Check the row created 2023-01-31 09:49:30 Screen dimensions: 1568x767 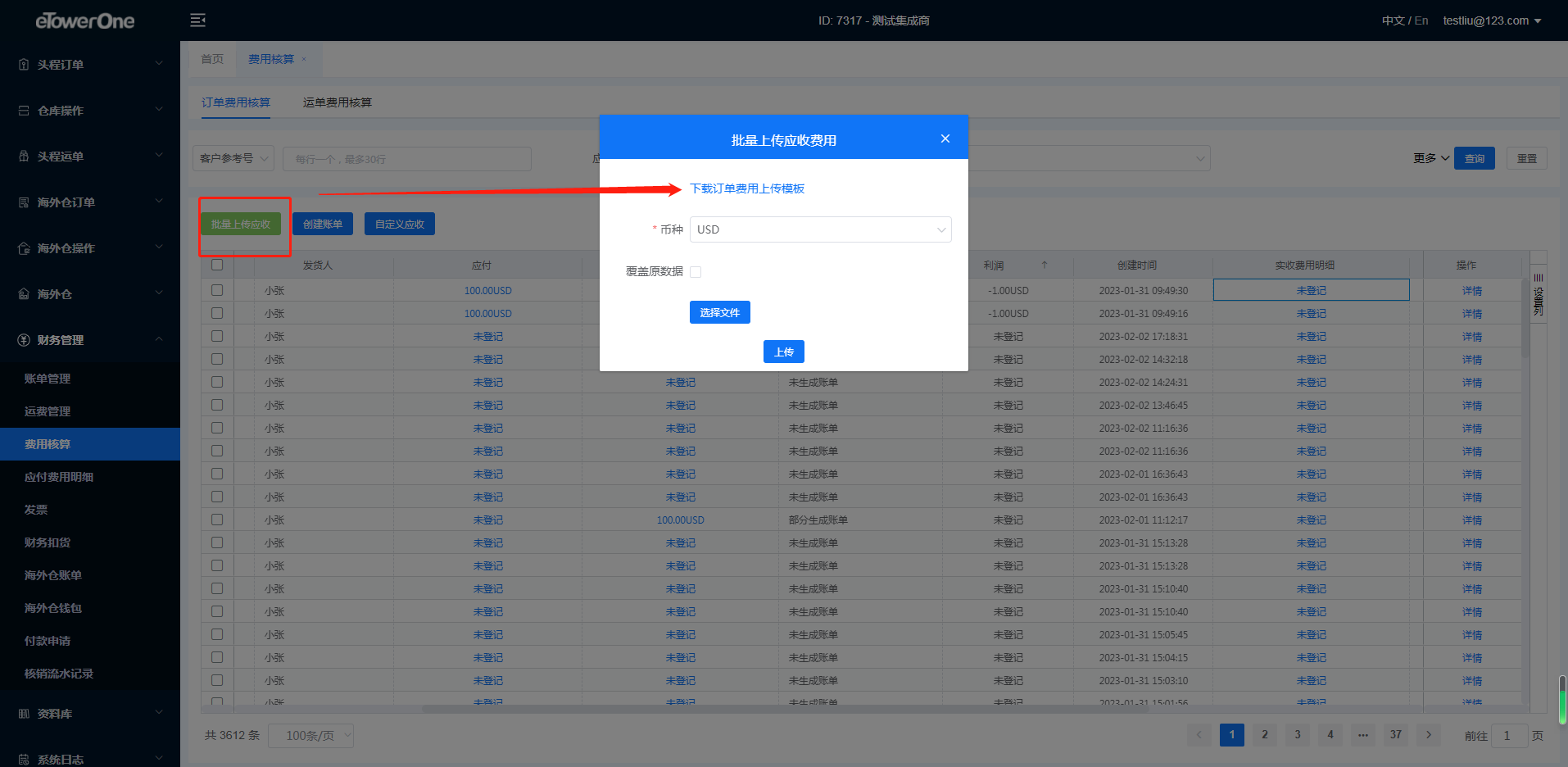coord(217,290)
